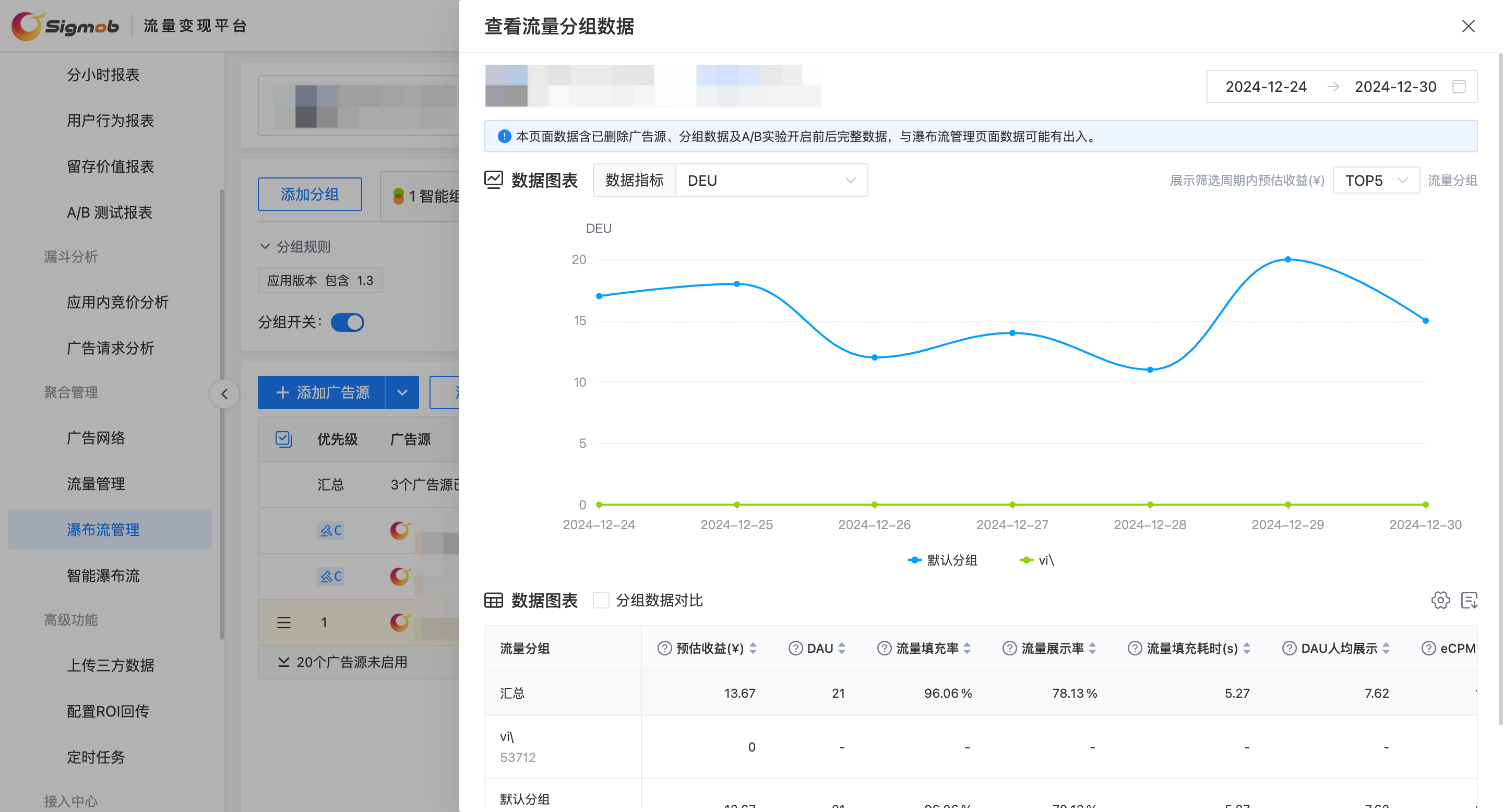The height and width of the screenshot is (812, 1503).
Task: Open the TOP5 dropdown
Action: [1376, 180]
